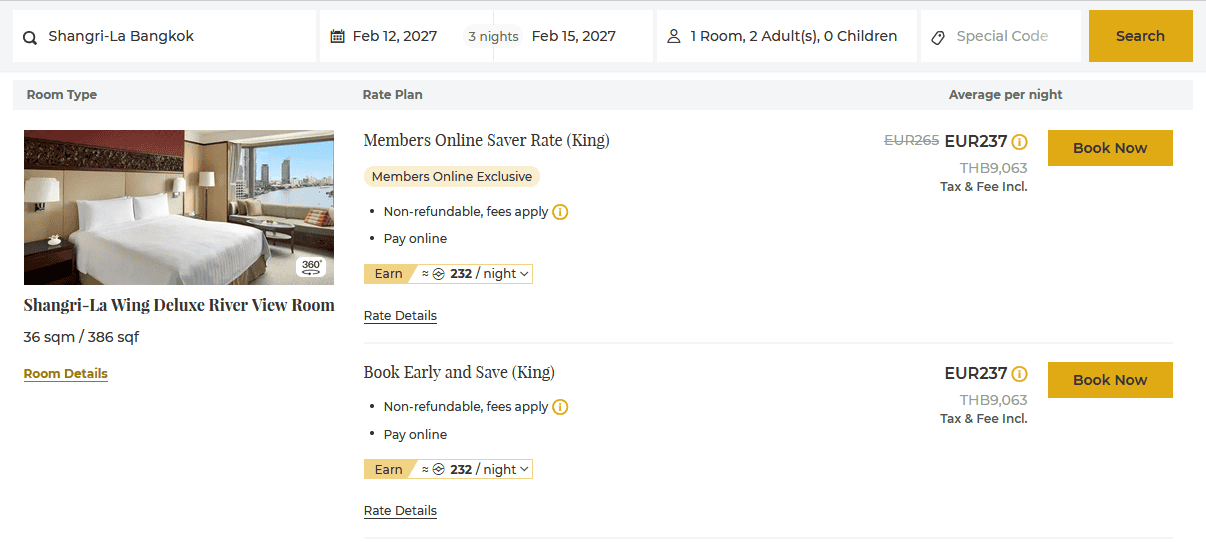Open price info icon for Book Early and Save
Screen dimensions: 1206x542
point(1019,374)
